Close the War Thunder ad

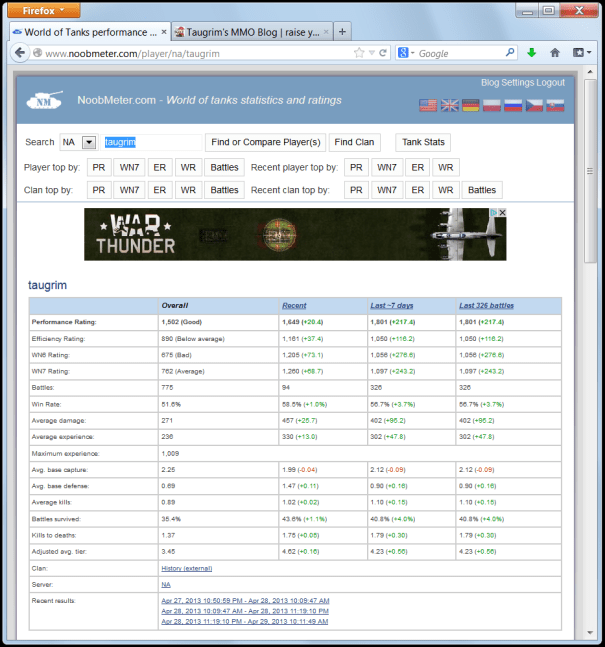tap(502, 213)
